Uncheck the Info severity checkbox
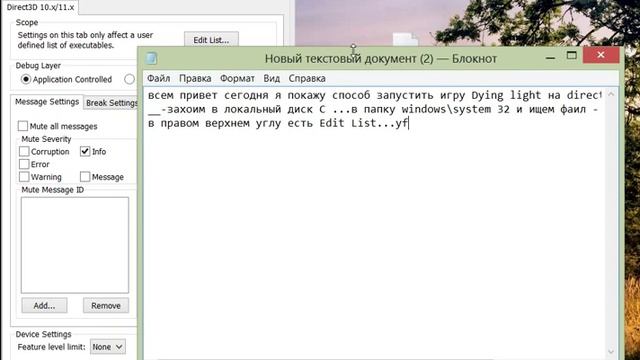Image resolution: width=640 pixels, height=360 pixels. click(85, 151)
